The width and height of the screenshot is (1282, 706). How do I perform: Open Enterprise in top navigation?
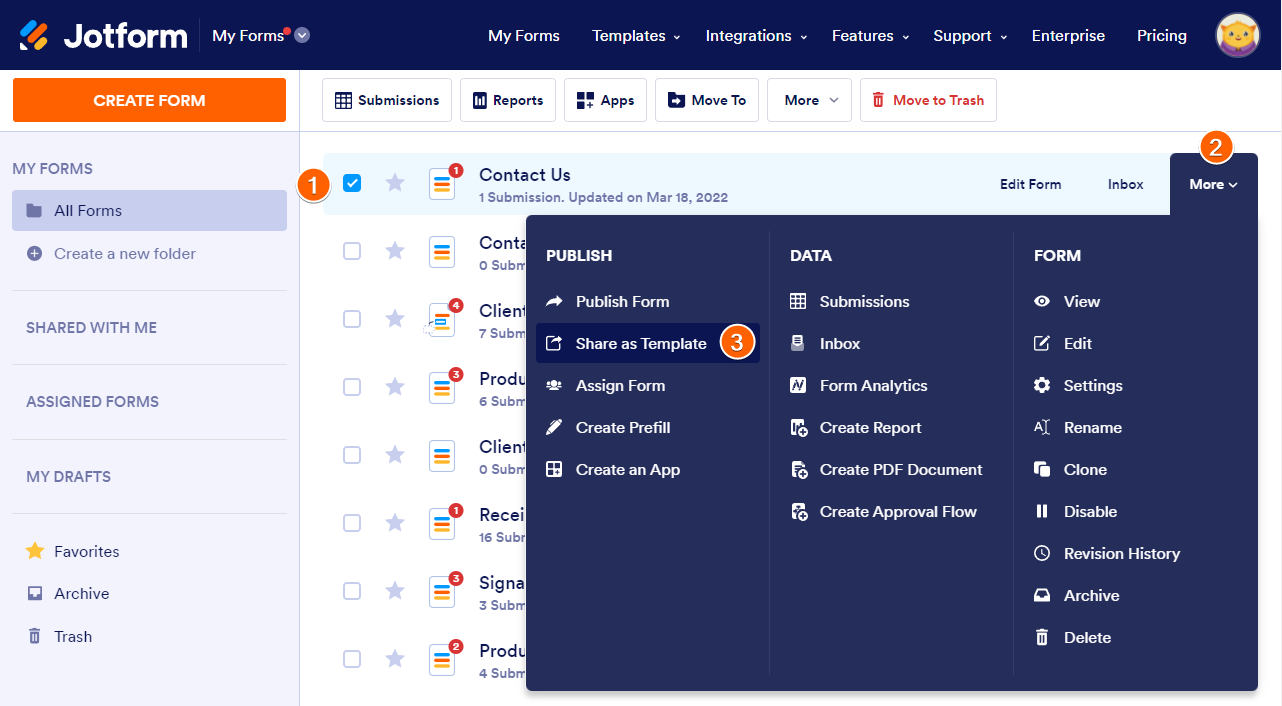pyautogui.click(x=1068, y=35)
